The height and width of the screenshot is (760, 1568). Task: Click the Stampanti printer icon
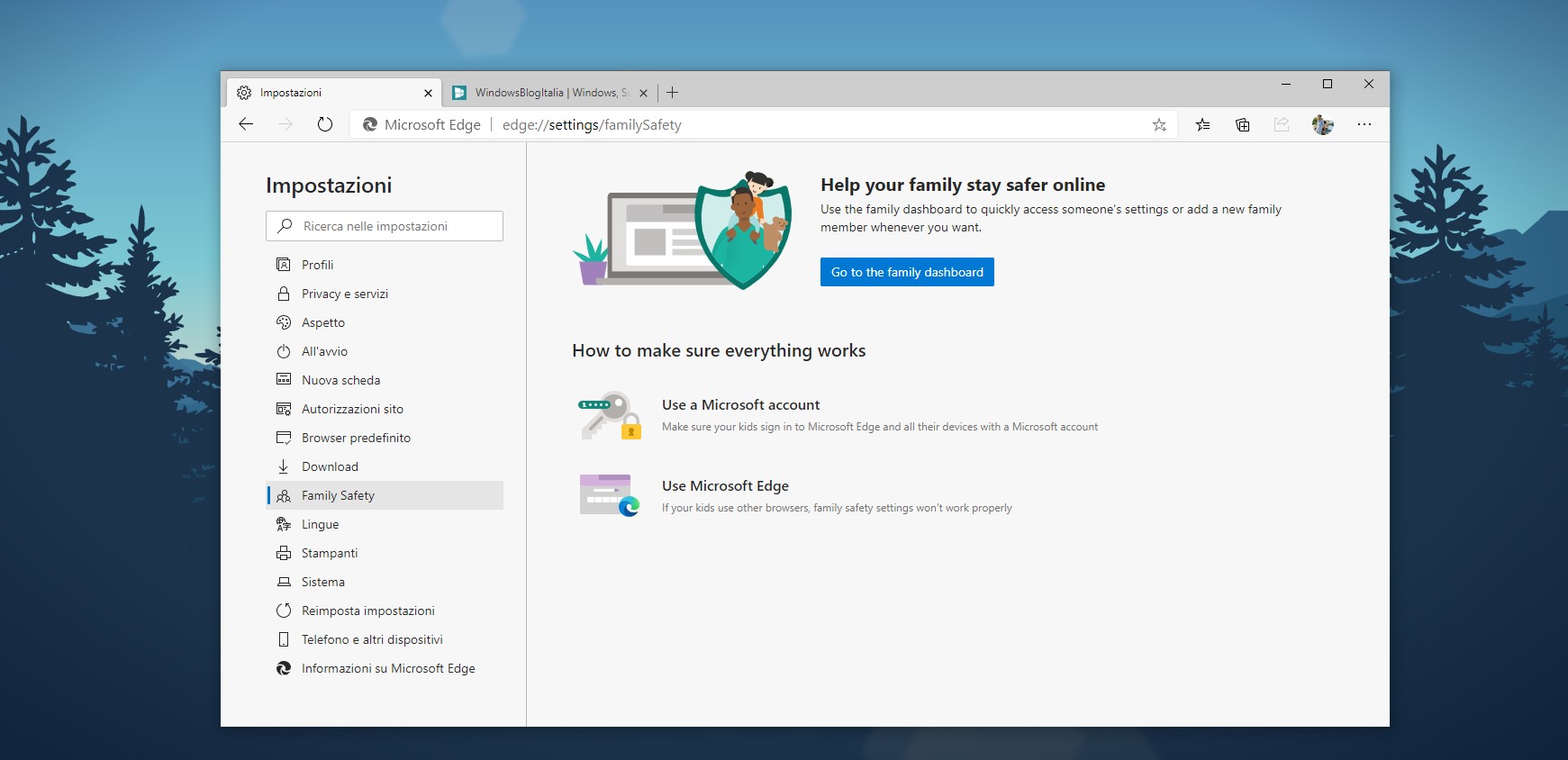[284, 553]
